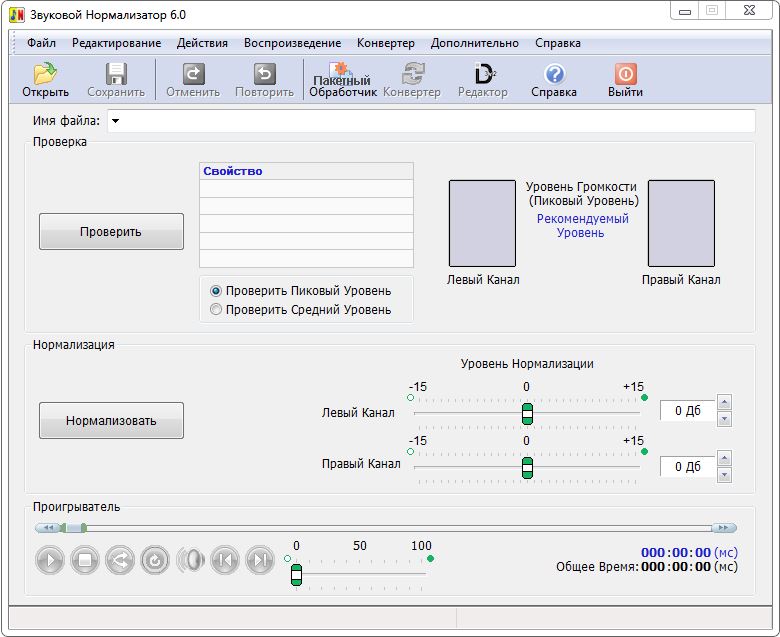Close the Звуковой Нормализатор window
The width and height of the screenshot is (780, 637).
(749, 10)
